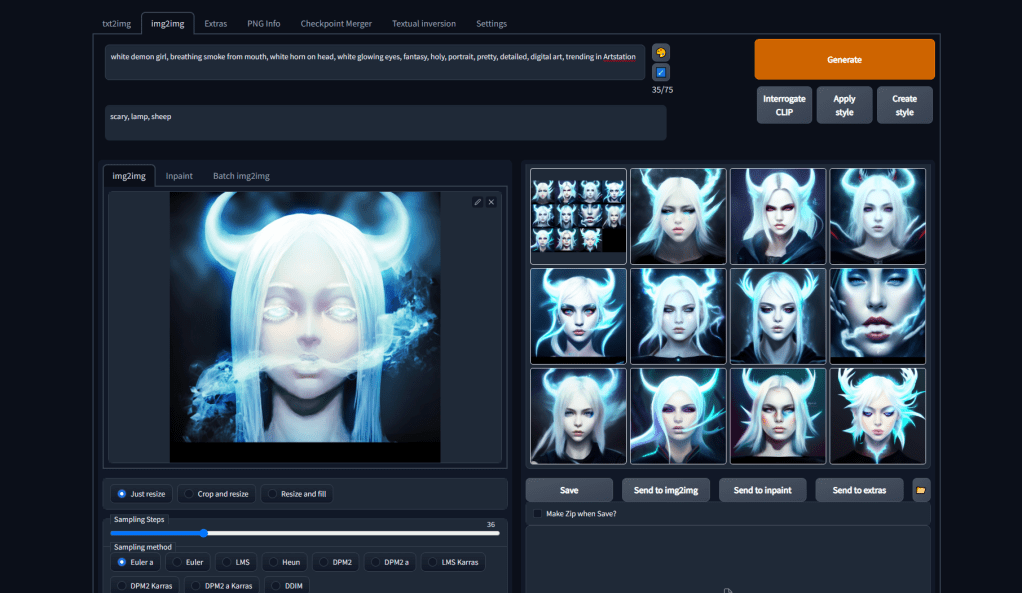Select the Crop and resize option
This screenshot has height=593, width=1022.
click(x=217, y=494)
